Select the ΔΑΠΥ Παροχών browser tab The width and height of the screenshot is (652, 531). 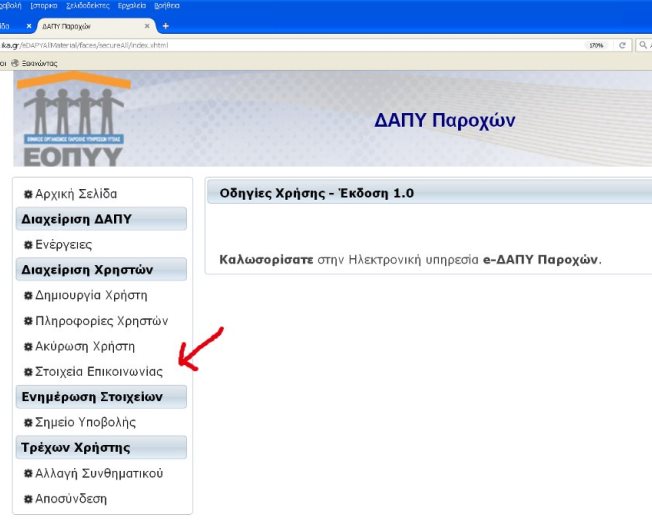coord(96,26)
